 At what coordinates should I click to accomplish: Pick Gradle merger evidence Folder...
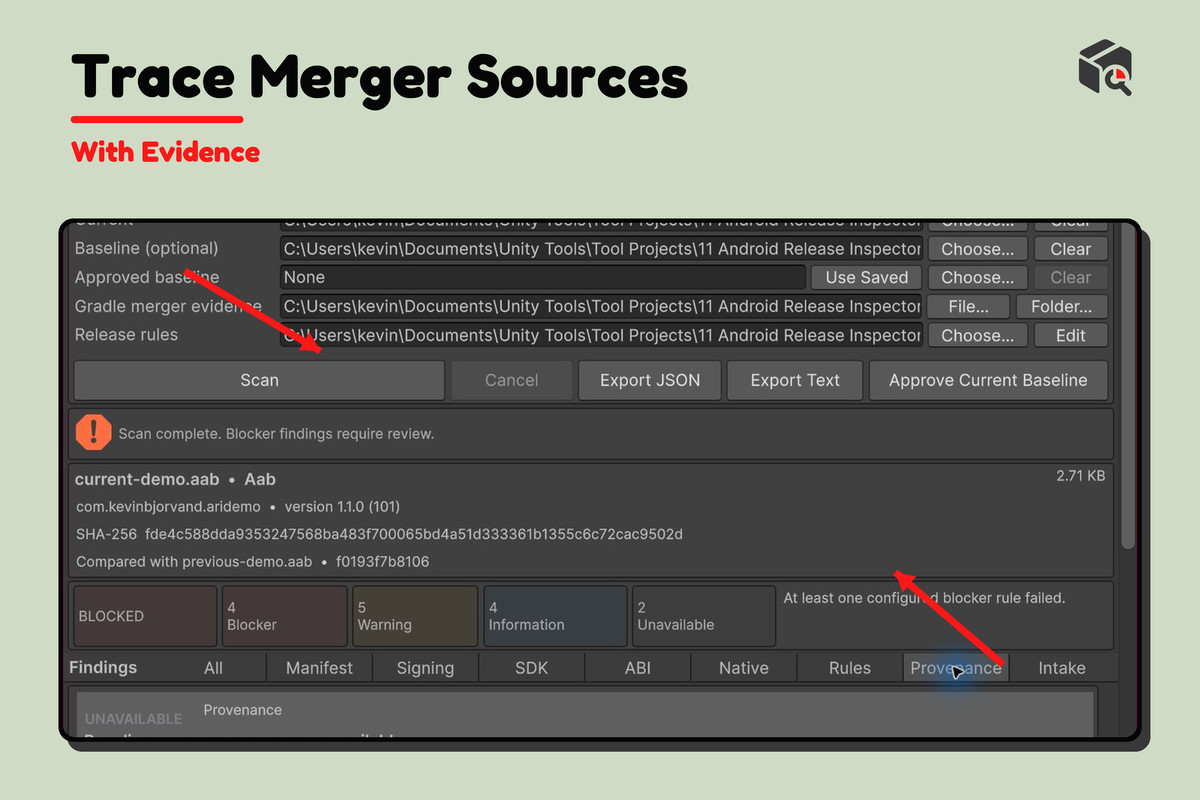1062,306
